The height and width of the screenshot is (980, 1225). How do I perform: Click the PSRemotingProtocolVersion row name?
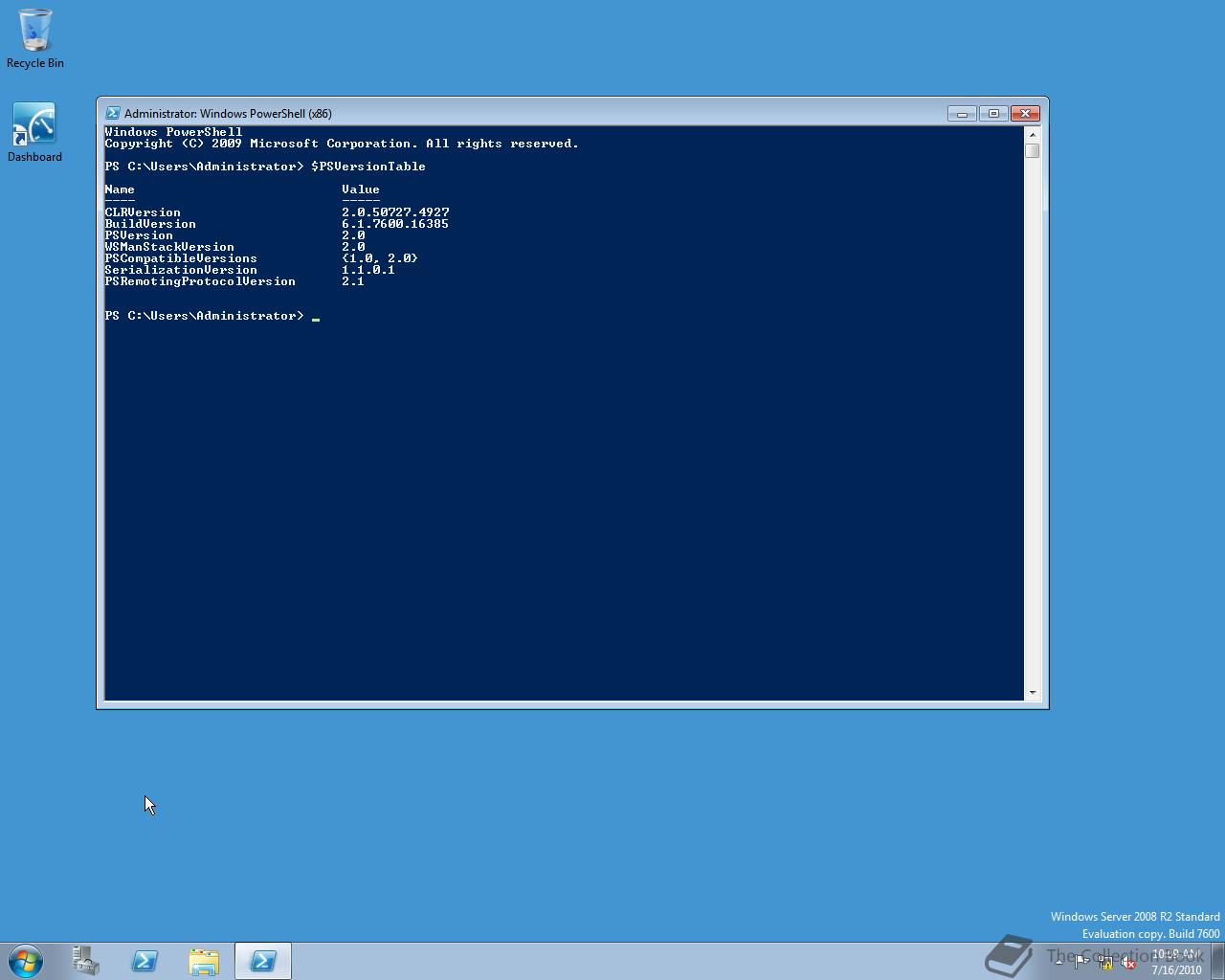coord(200,281)
